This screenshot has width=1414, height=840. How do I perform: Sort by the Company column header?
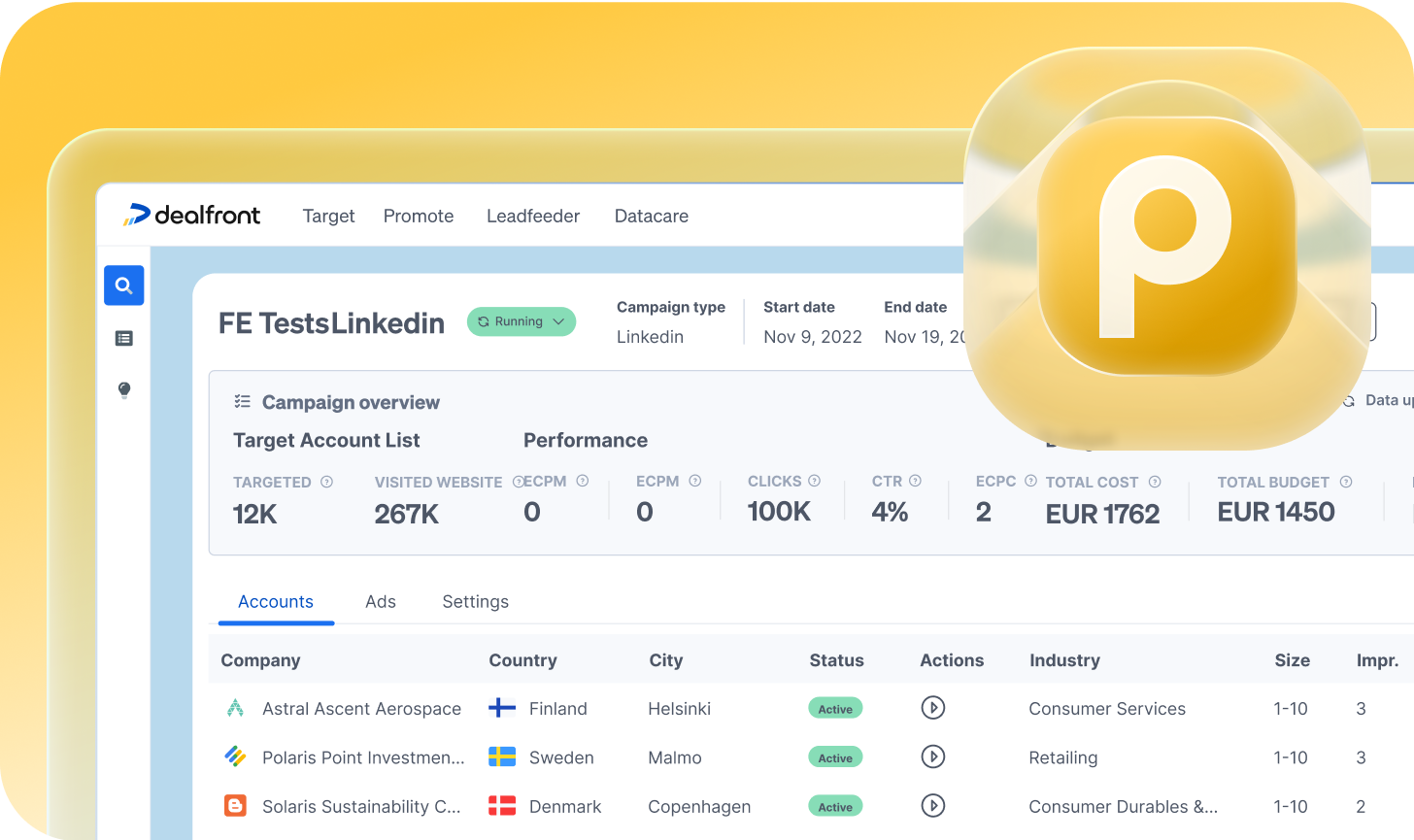260,660
